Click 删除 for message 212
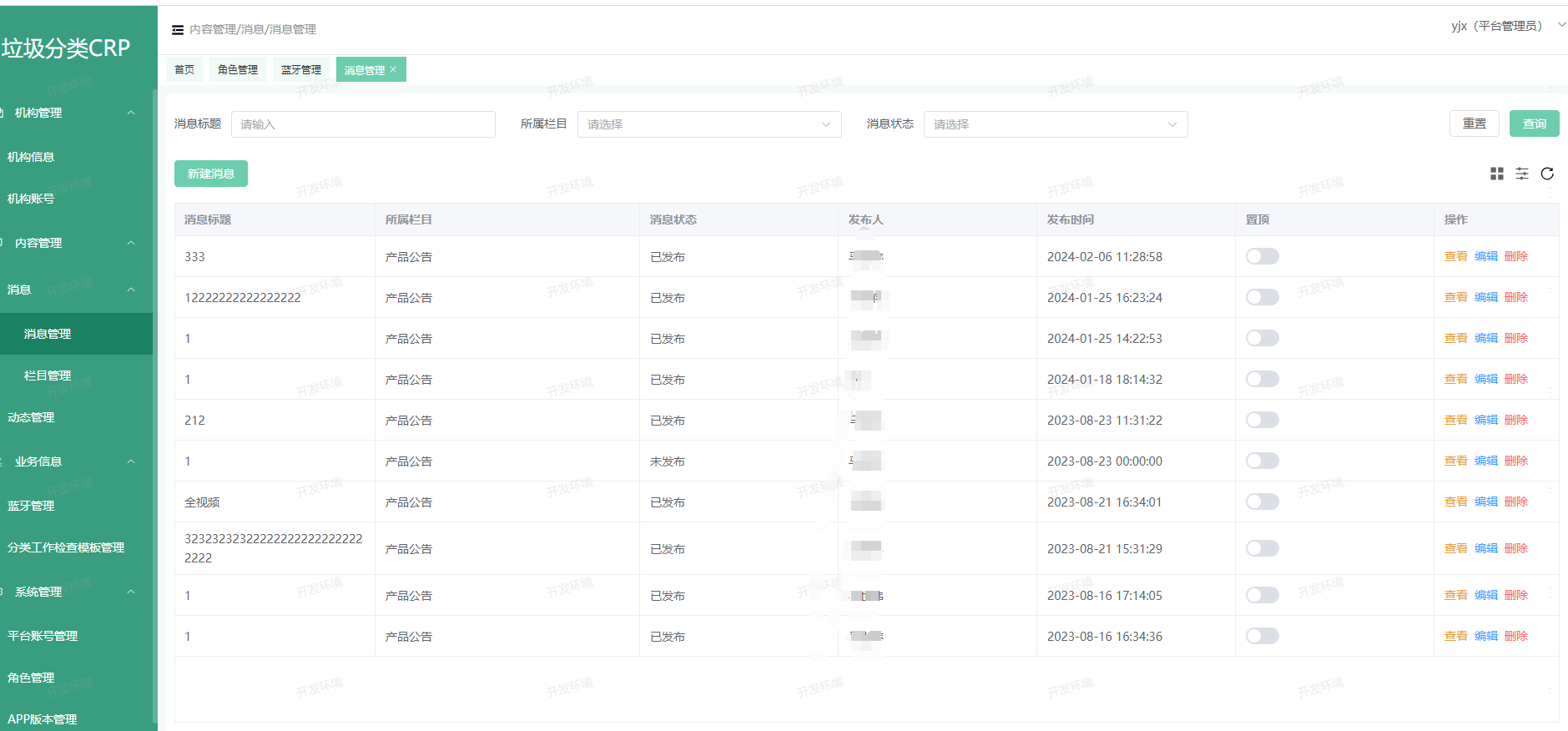The image size is (1568, 731). tap(1515, 420)
